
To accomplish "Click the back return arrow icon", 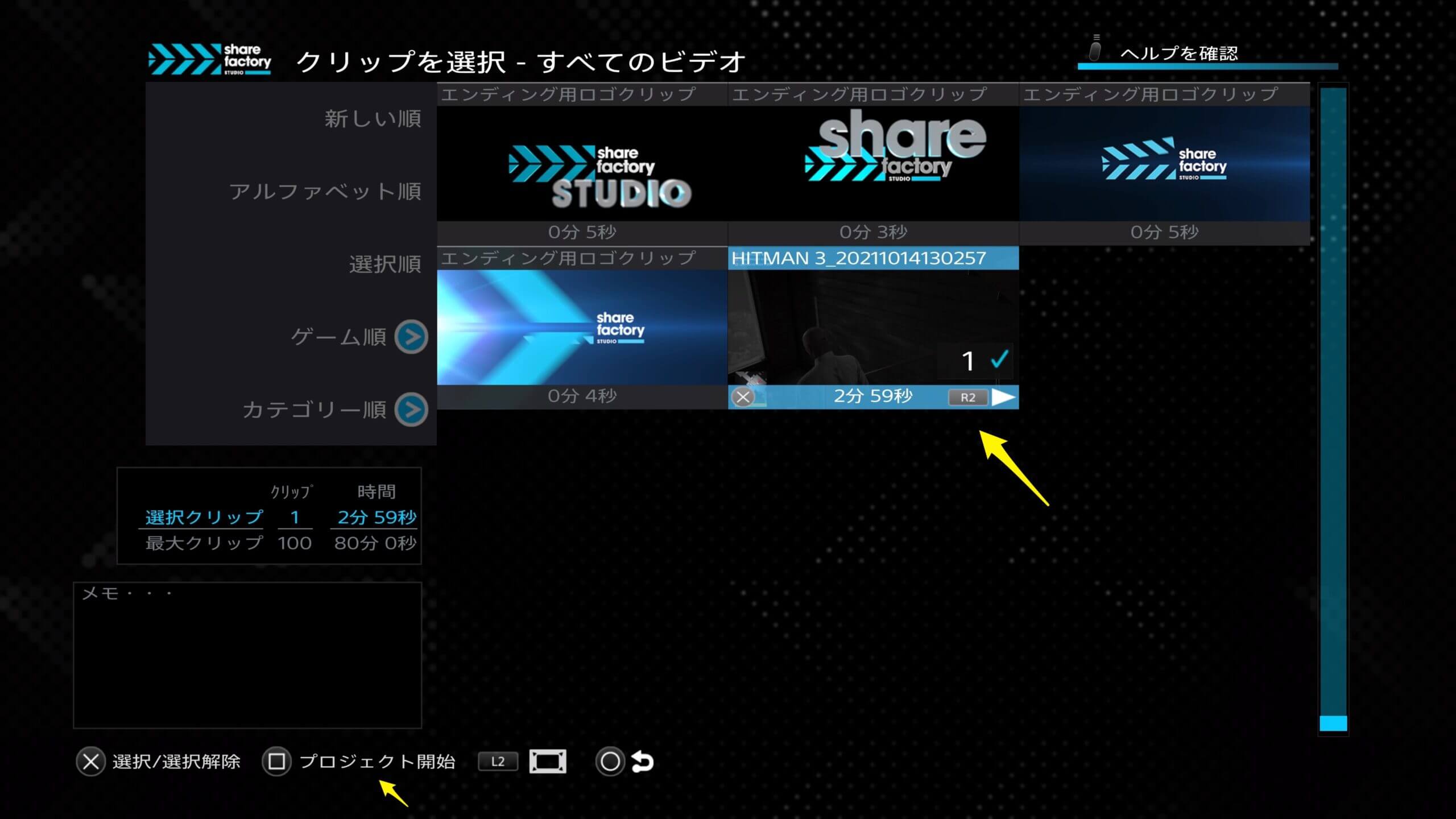I will coord(643,762).
